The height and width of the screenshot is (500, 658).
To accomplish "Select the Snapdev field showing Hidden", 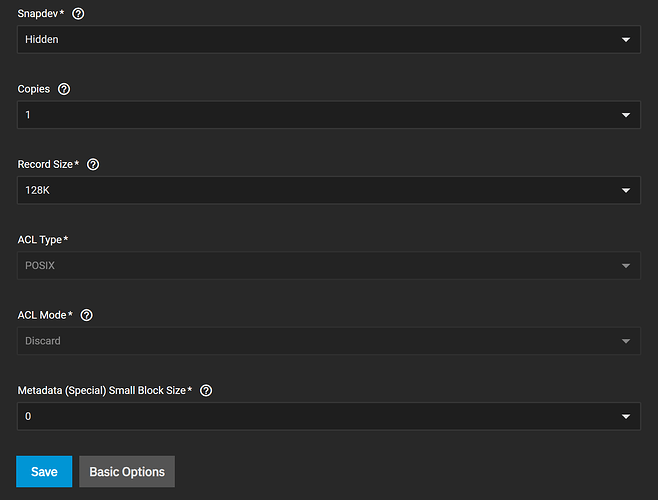I will click(329, 39).
